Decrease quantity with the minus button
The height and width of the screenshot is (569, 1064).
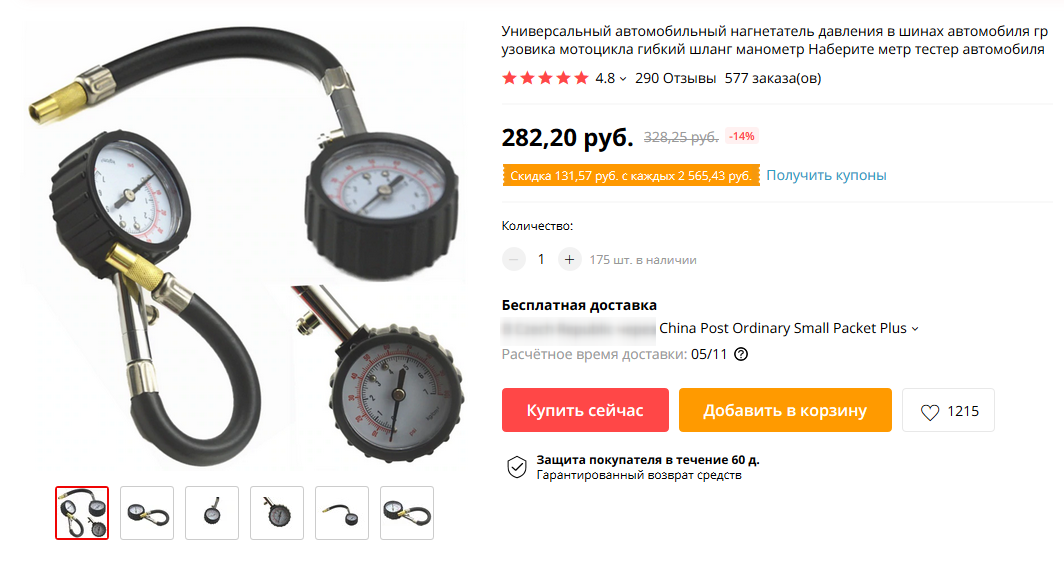tap(514, 259)
